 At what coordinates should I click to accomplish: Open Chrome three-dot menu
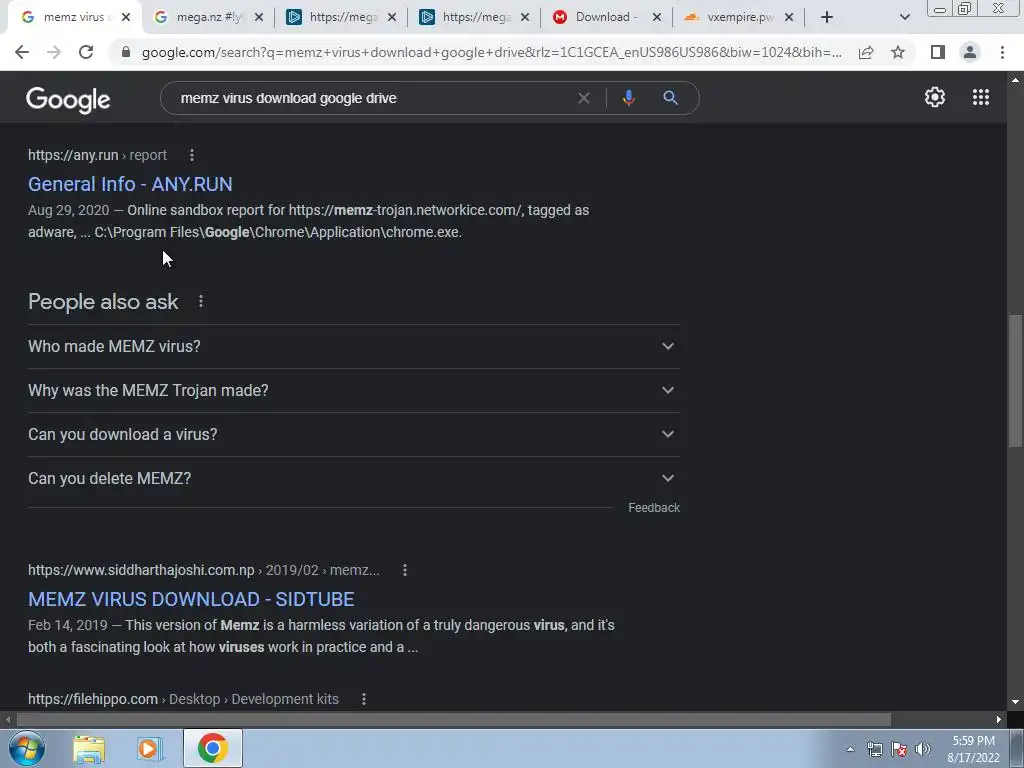click(x=1002, y=52)
